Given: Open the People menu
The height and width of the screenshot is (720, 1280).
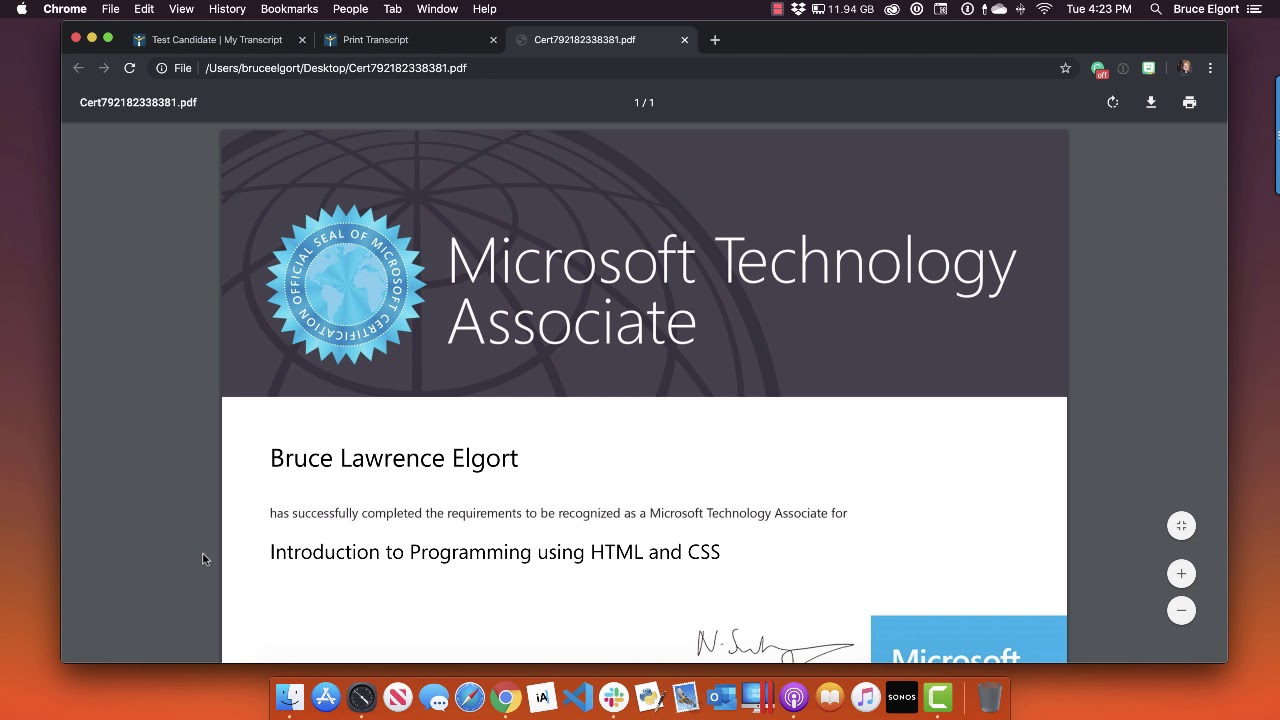Looking at the screenshot, I should 350,9.
